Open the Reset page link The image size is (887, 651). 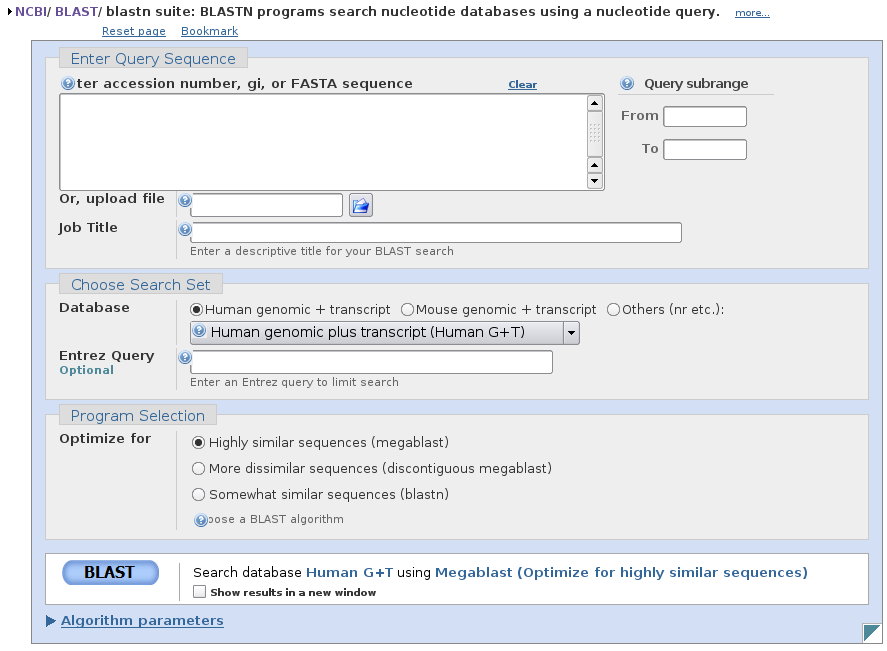tap(134, 32)
